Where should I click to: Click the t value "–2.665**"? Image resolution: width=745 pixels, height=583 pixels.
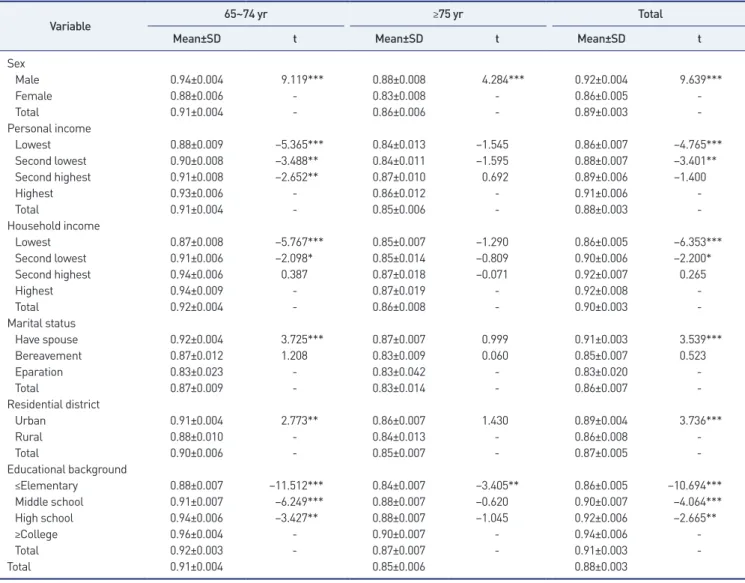tap(695, 518)
